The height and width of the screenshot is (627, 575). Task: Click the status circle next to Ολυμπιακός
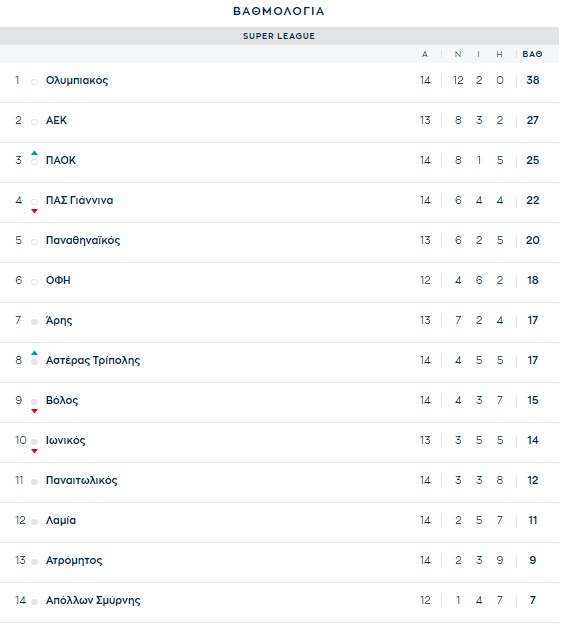coord(34,82)
